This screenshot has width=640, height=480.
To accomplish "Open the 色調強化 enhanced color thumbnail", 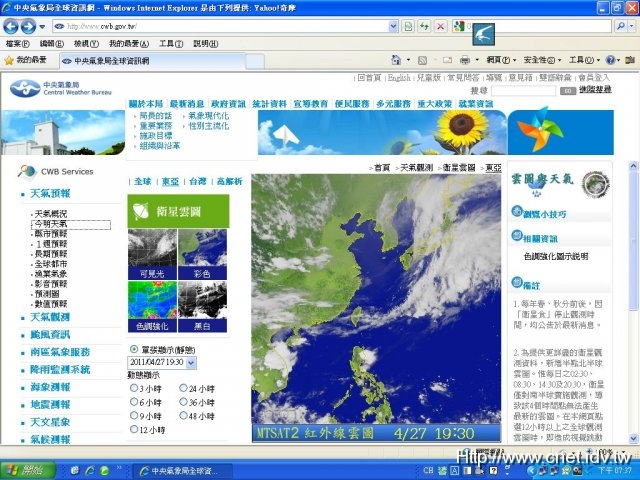I will [152, 305].
